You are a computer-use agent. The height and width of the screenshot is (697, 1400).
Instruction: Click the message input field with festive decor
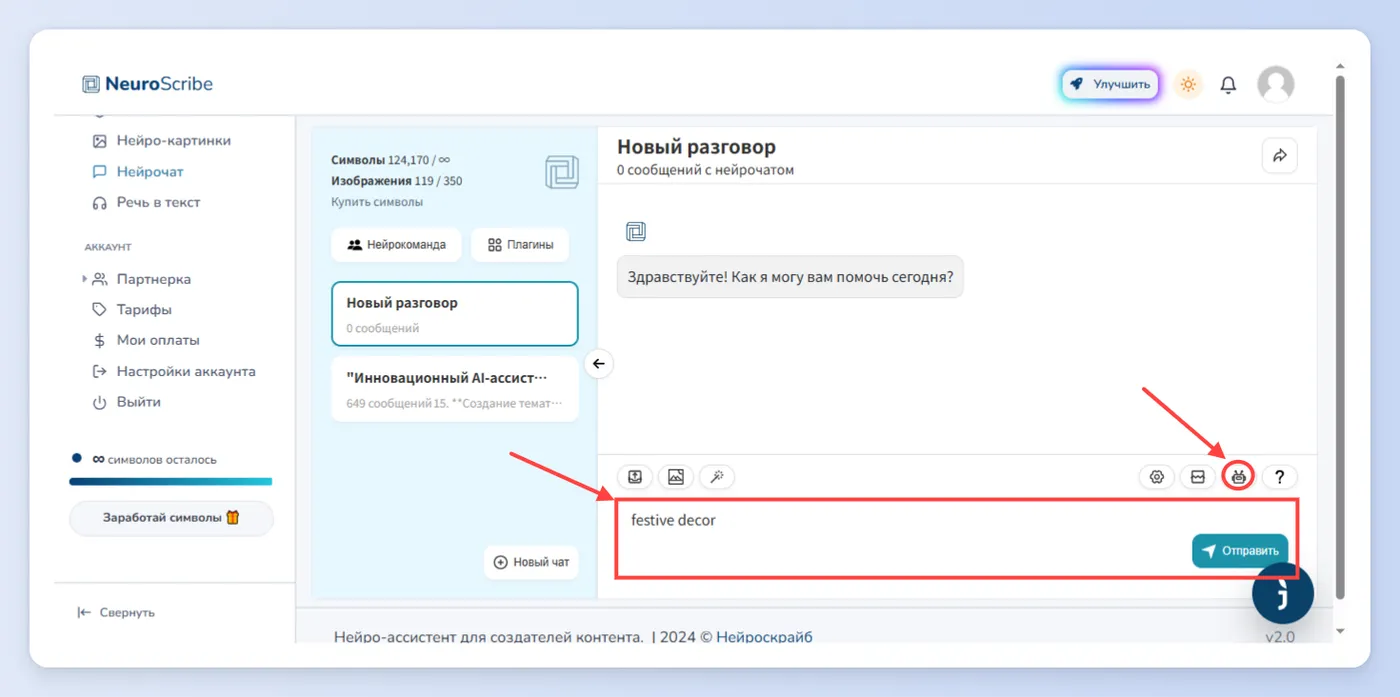click(956, 538)
